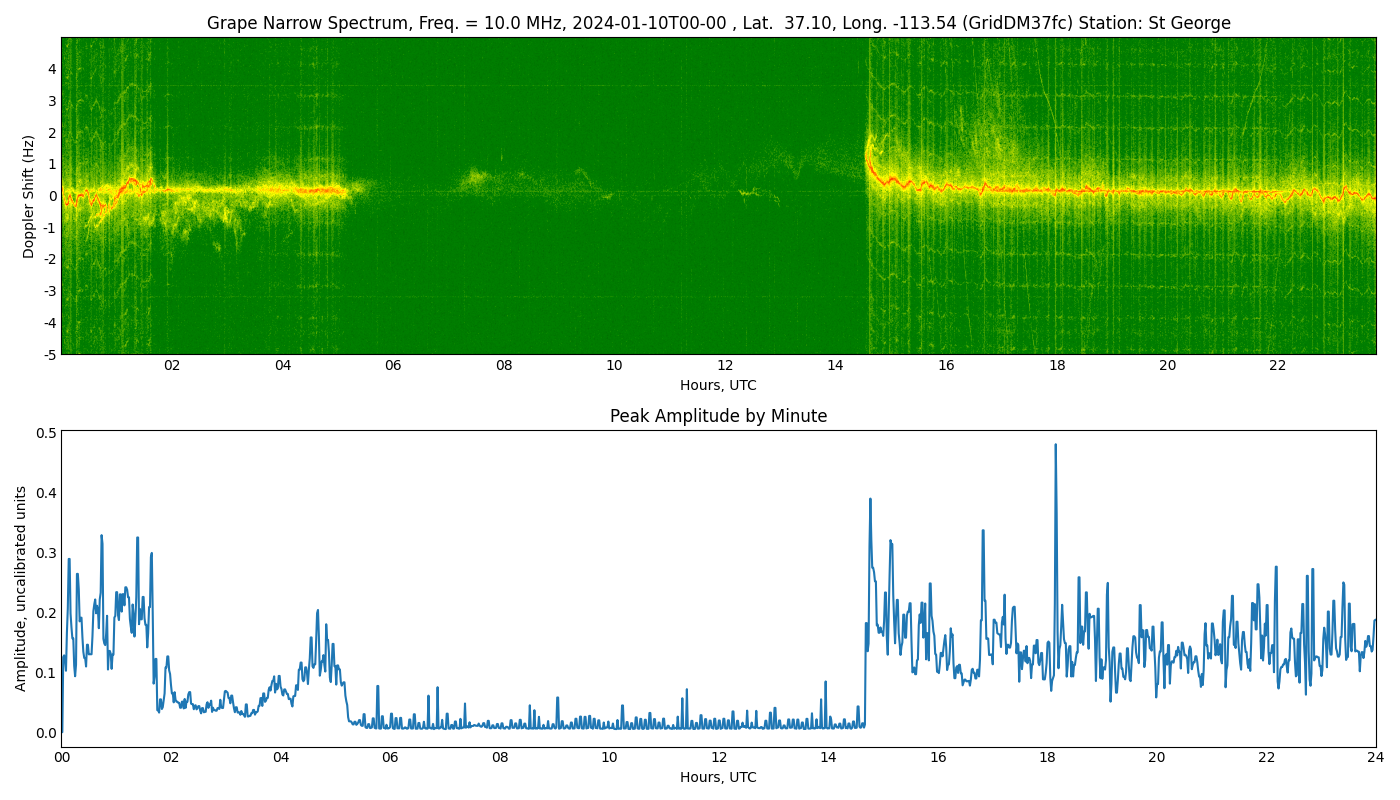Select hour tick 06 under the spectrogram

click(x=393, y=366)
